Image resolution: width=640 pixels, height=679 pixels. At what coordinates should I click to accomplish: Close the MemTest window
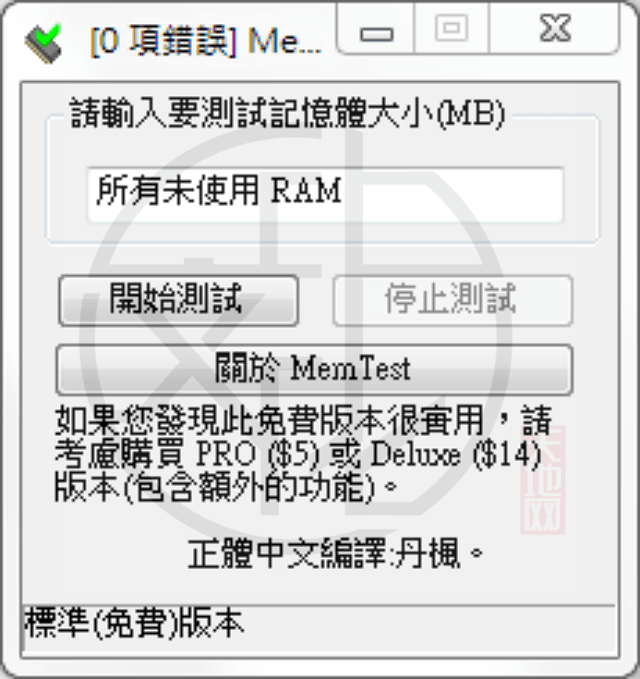[554, 29]
